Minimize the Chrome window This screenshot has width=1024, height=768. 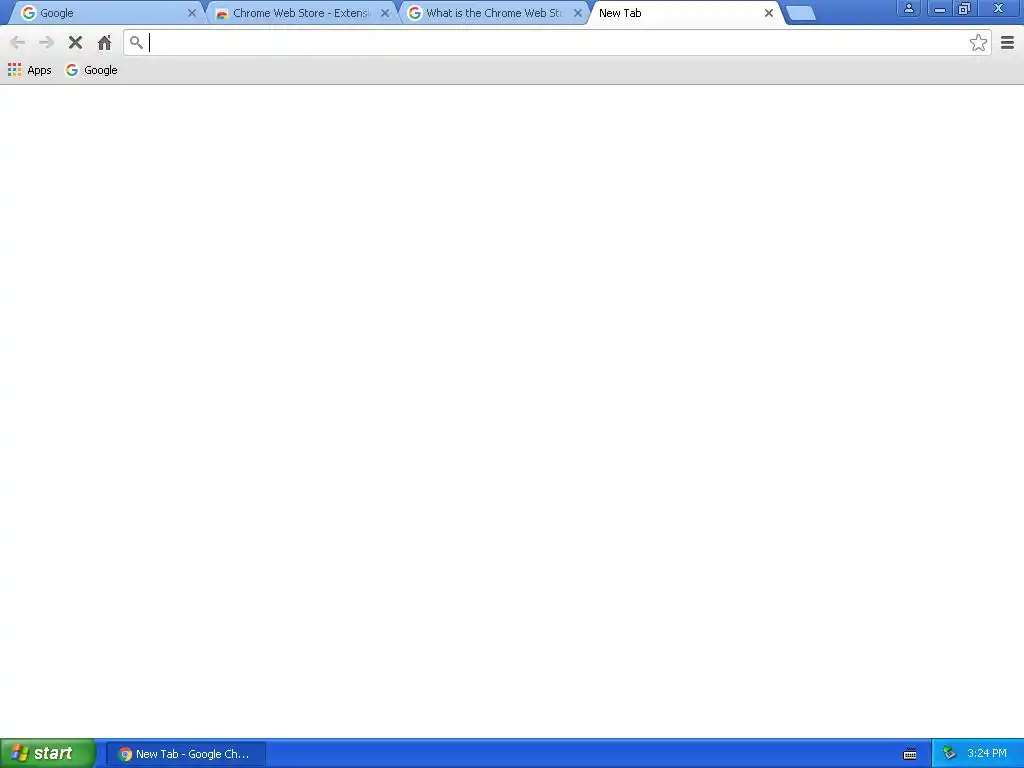click(940, 8)
